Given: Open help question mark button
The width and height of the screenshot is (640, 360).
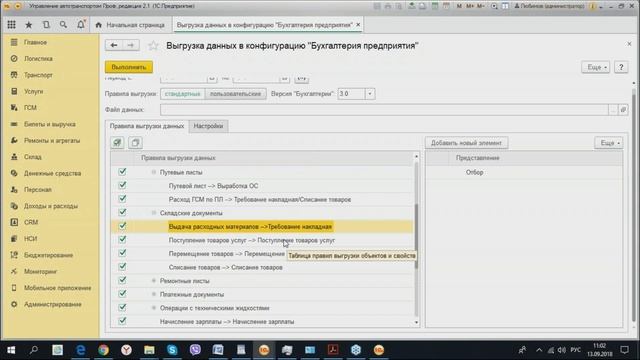Looking at the screenshot, I should (621, 67).
